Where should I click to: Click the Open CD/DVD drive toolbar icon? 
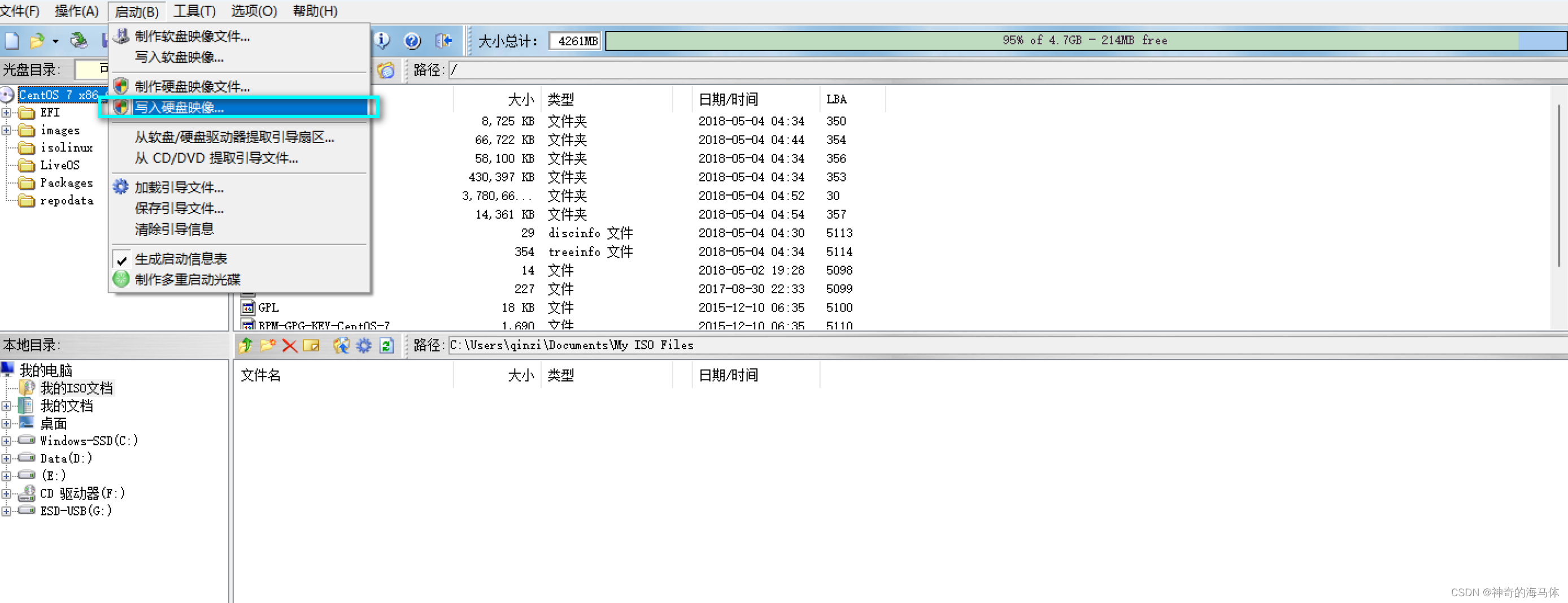point(79,41)
